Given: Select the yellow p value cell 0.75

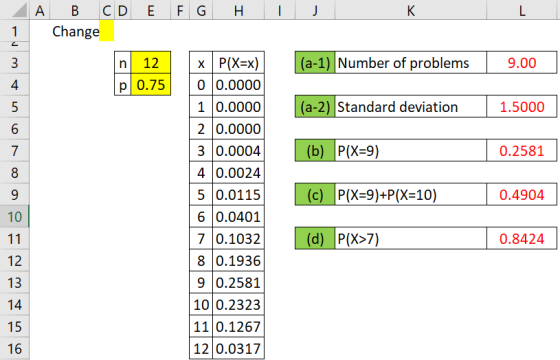Looking at the screenshot, I should point(151,85).
